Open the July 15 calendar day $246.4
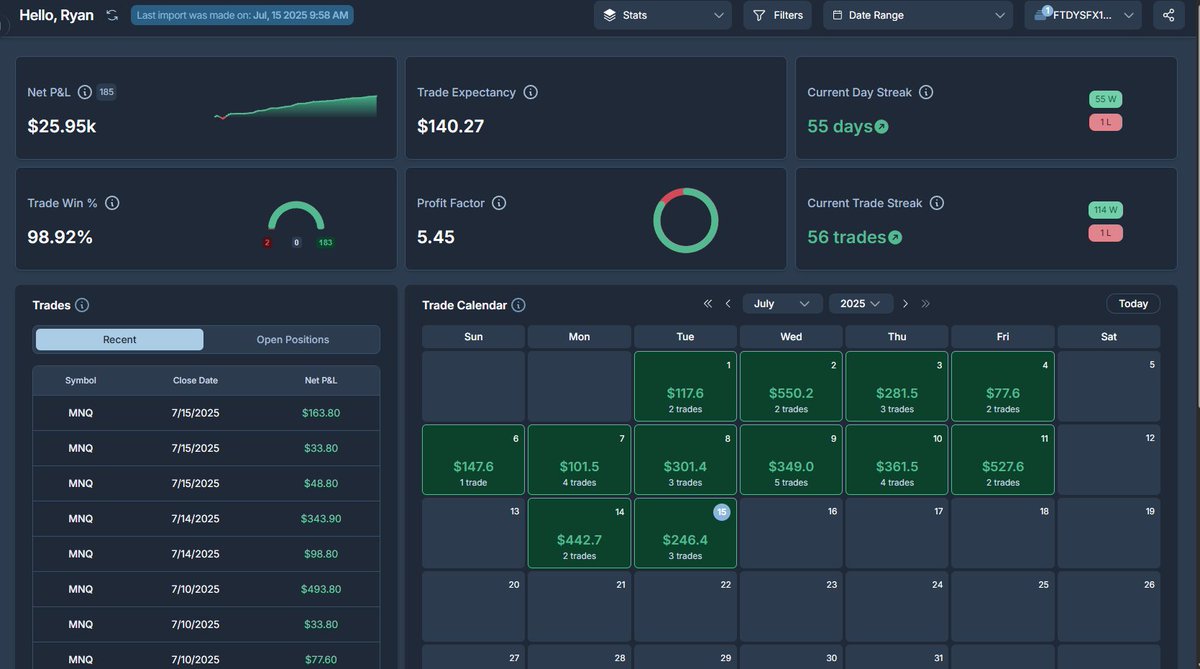The height and width of the screenshot is (669, 1200). tap(685, 533)
